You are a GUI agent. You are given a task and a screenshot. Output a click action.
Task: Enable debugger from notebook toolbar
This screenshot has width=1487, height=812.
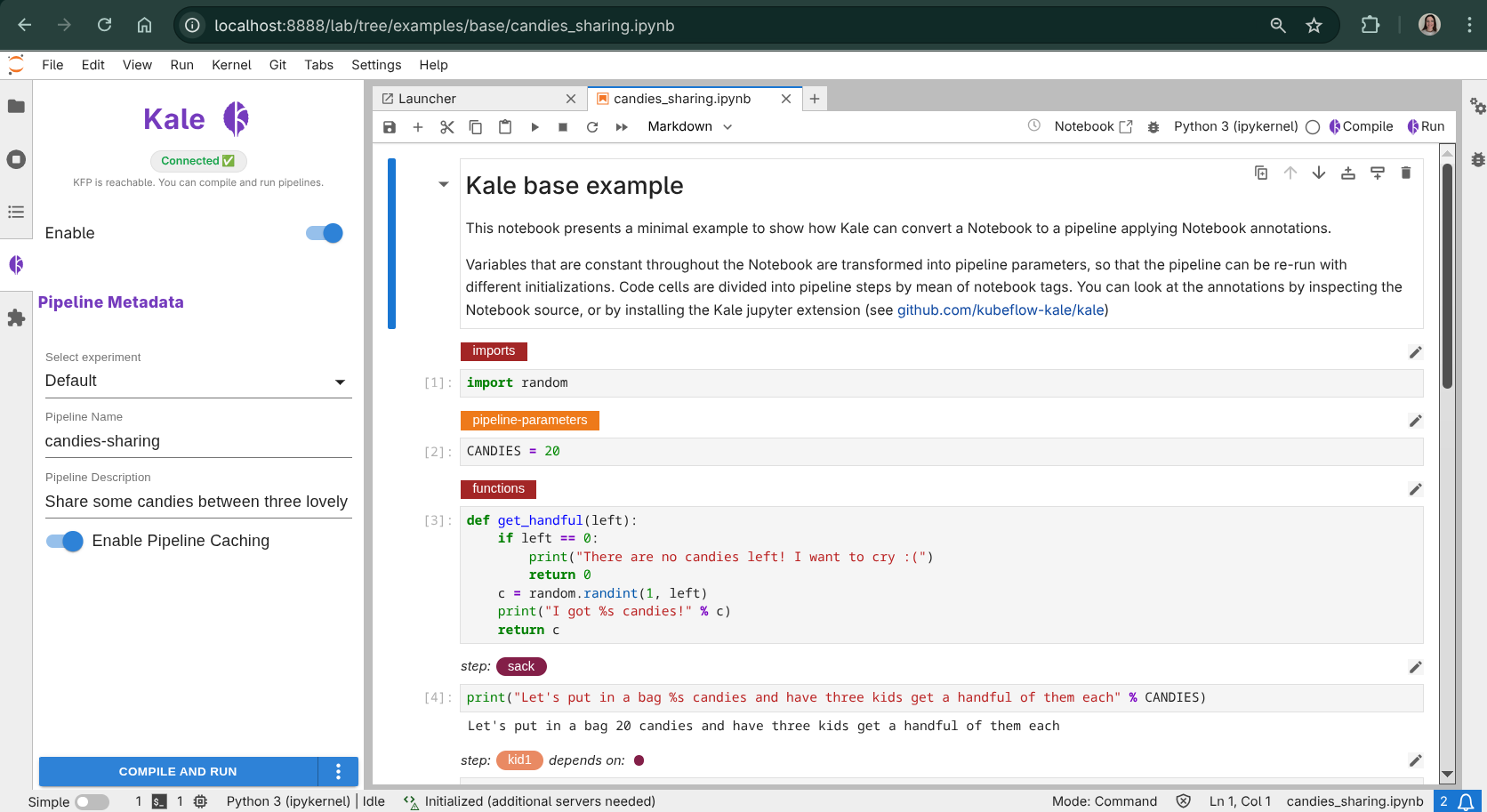coord(1153,127)
